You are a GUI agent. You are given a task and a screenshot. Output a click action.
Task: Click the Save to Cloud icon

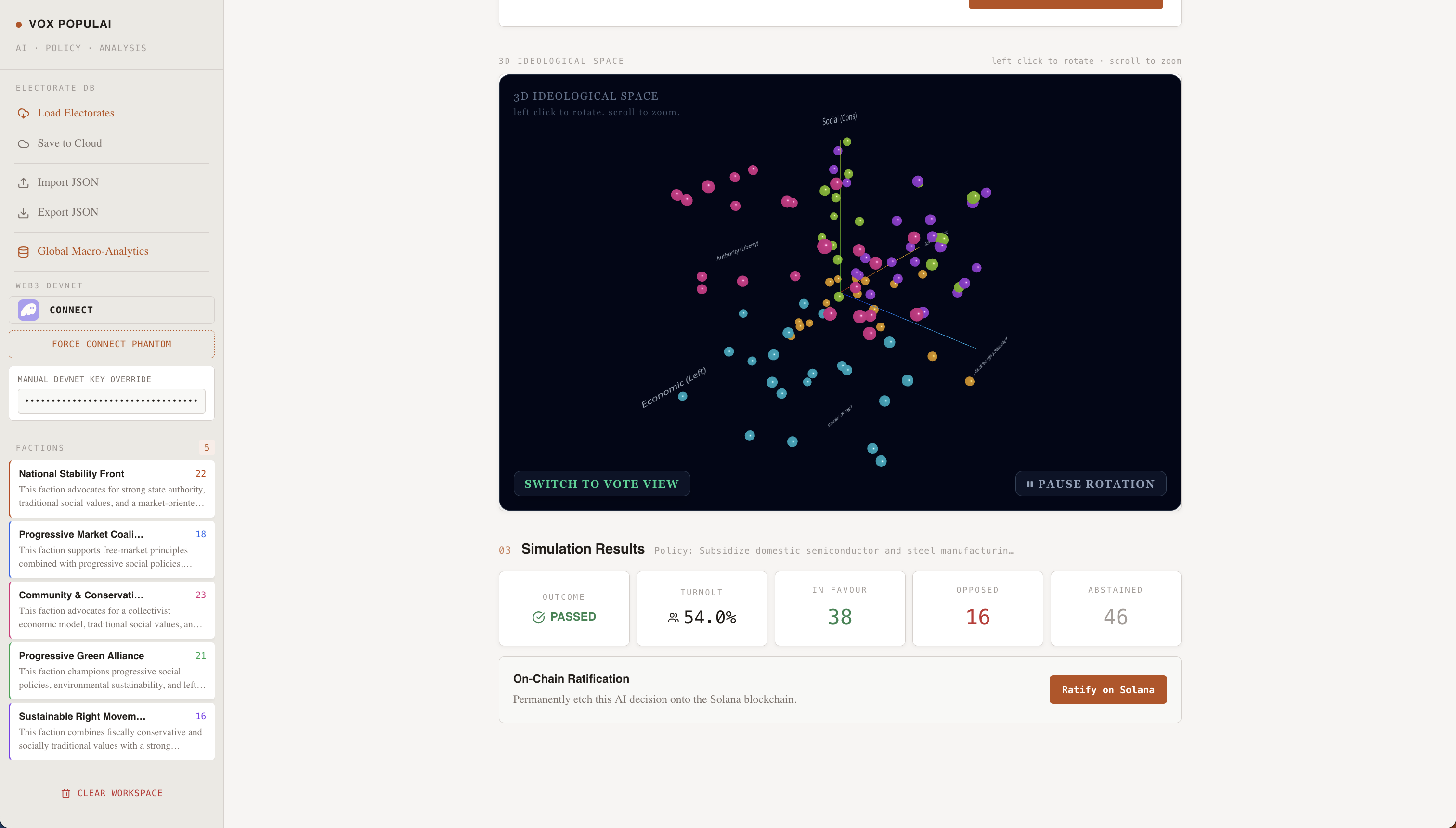[23, 144]
